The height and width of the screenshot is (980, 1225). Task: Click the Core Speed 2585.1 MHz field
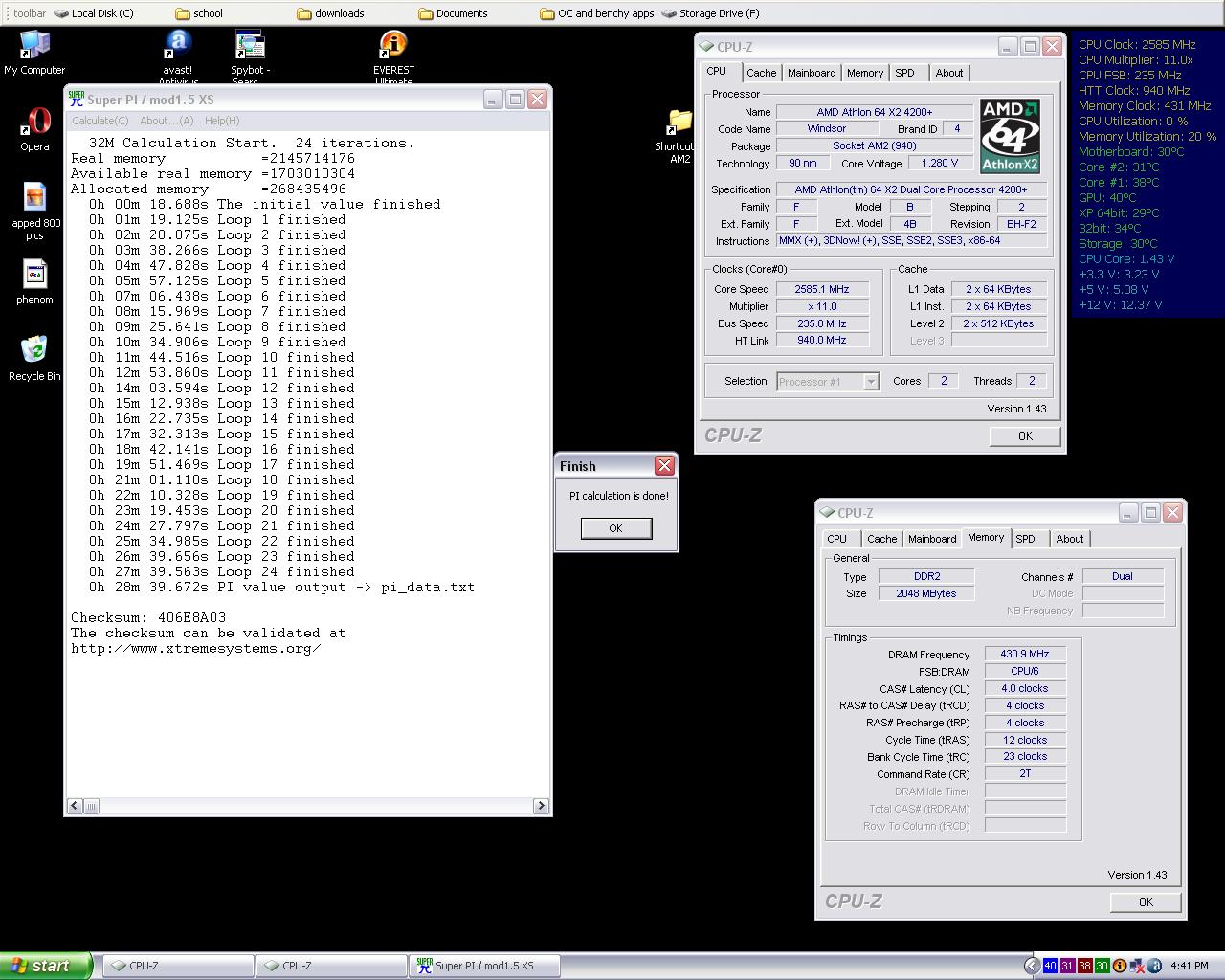click(822, 289)
